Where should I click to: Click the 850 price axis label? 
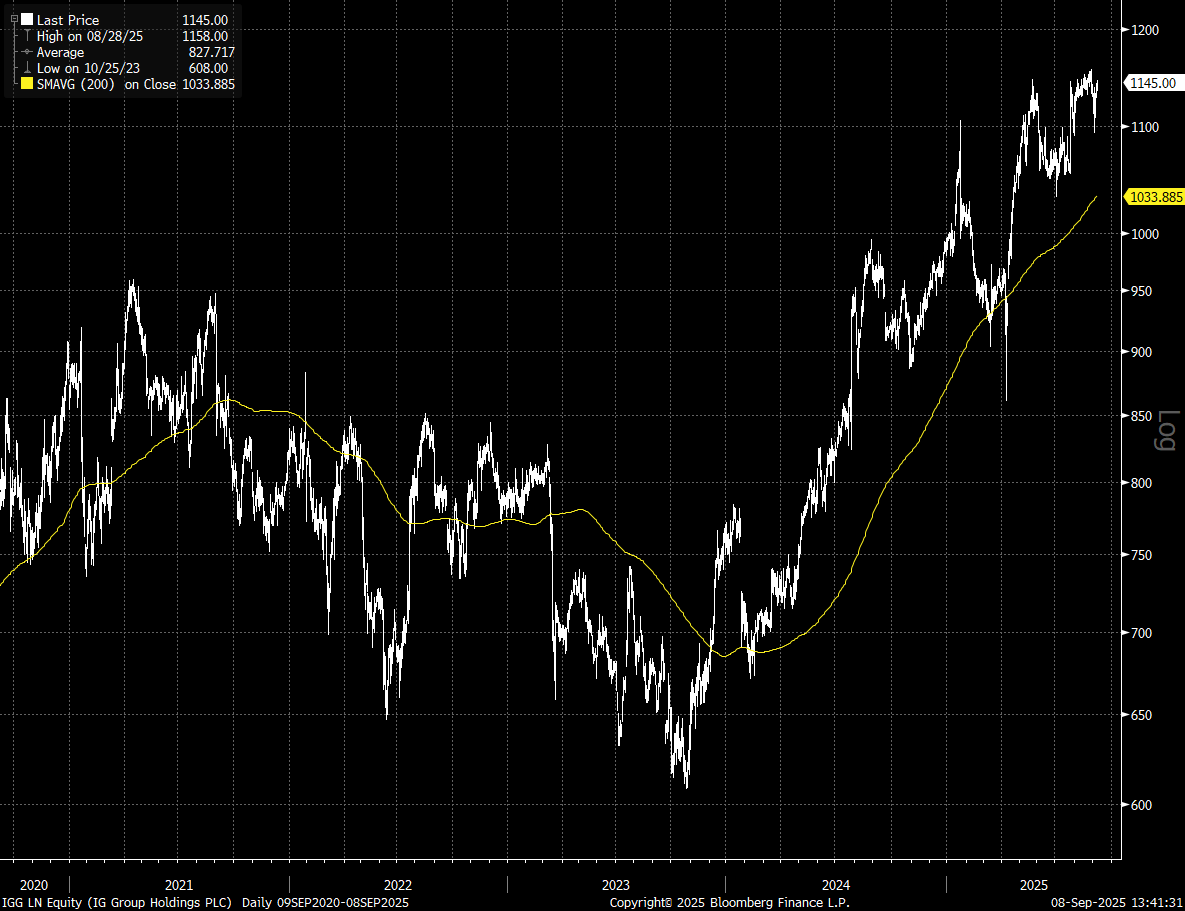tap(1142, 417)
